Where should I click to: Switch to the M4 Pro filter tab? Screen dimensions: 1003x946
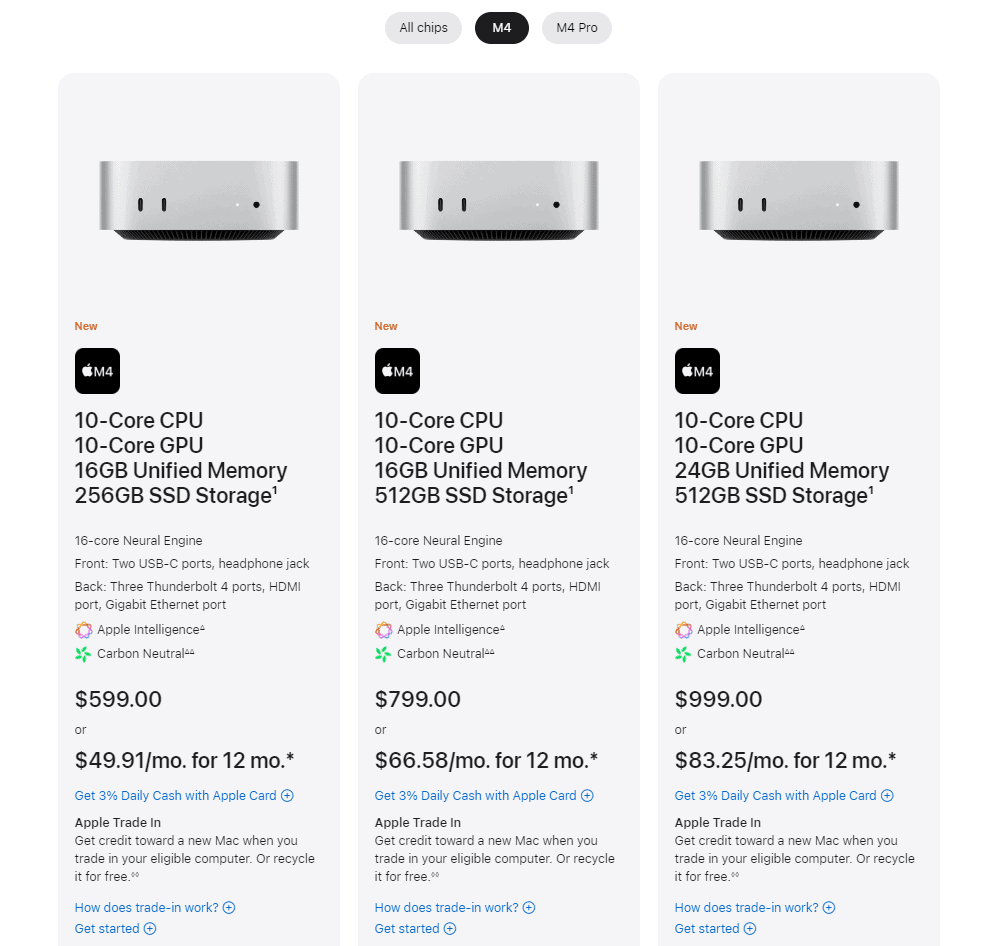[x=576, y=28]
